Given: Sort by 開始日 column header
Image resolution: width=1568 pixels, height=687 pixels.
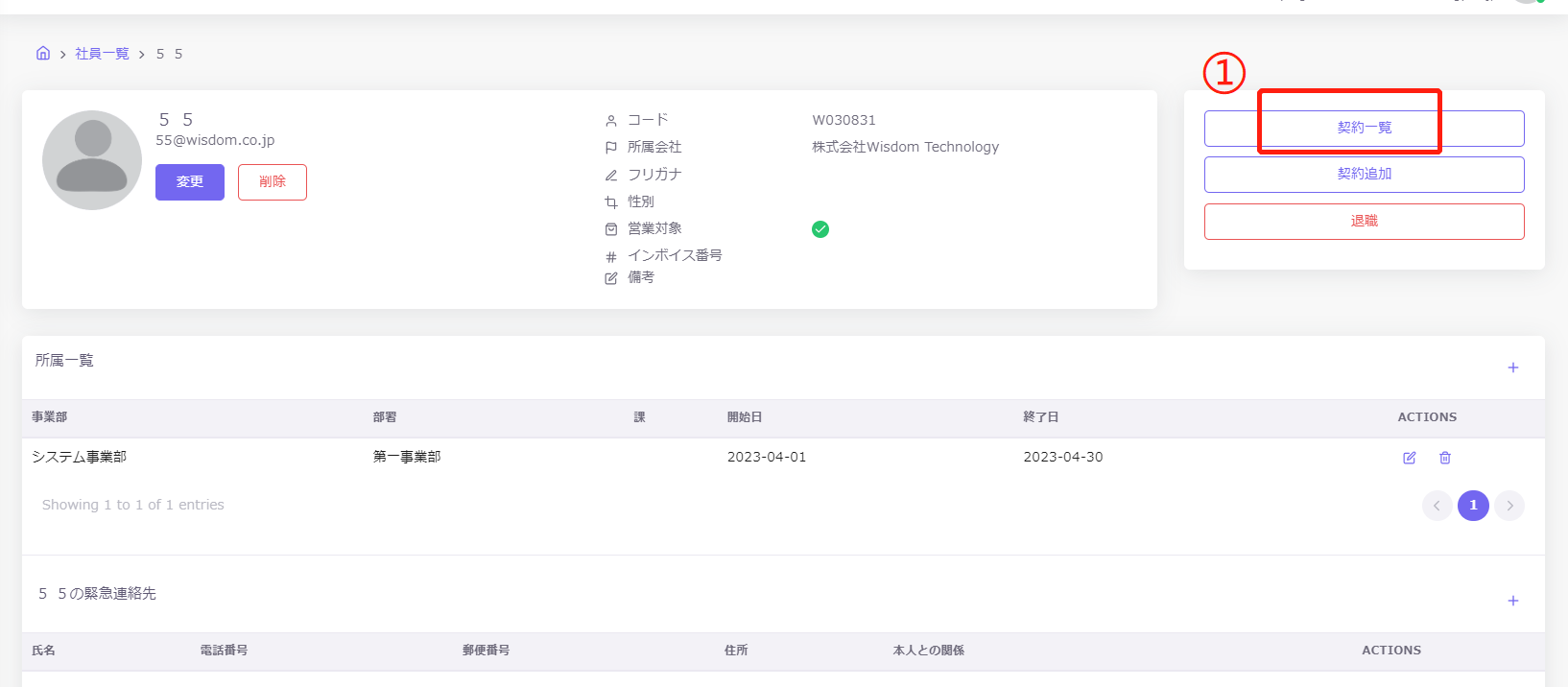Looking at the screenshot, I should coord(745,417).
